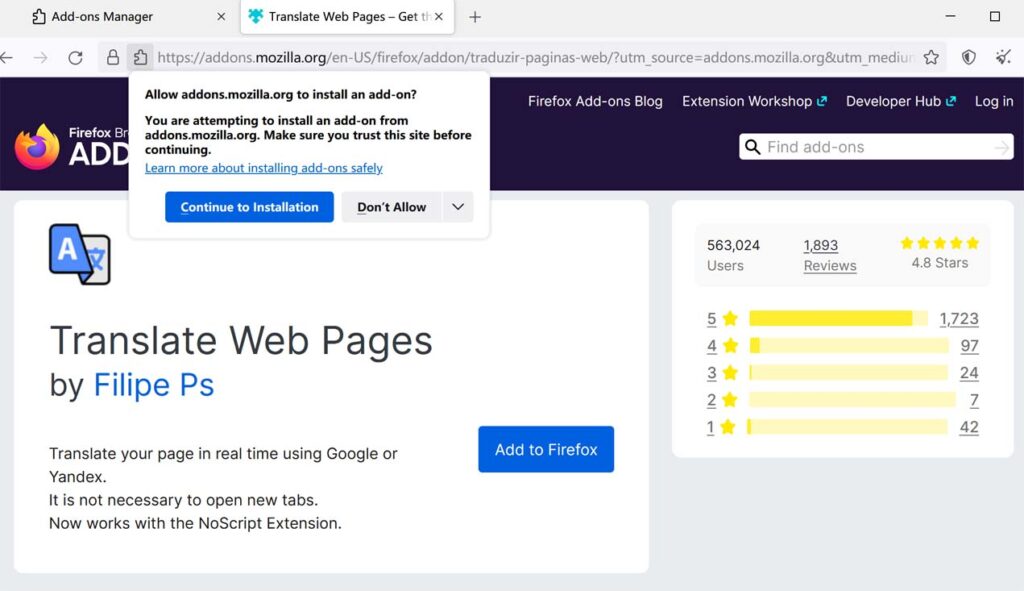Open the 1,723 five-star reviews count
The width and height of the screenshot is (1024, 591).
click(959, 319)
